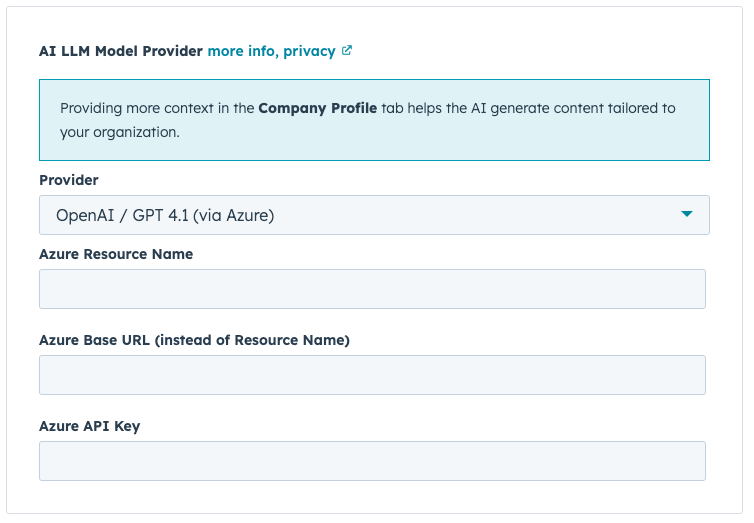
Task: Click the 'Provider' field label
Action: pyautogui.click(x=69, y=180)
